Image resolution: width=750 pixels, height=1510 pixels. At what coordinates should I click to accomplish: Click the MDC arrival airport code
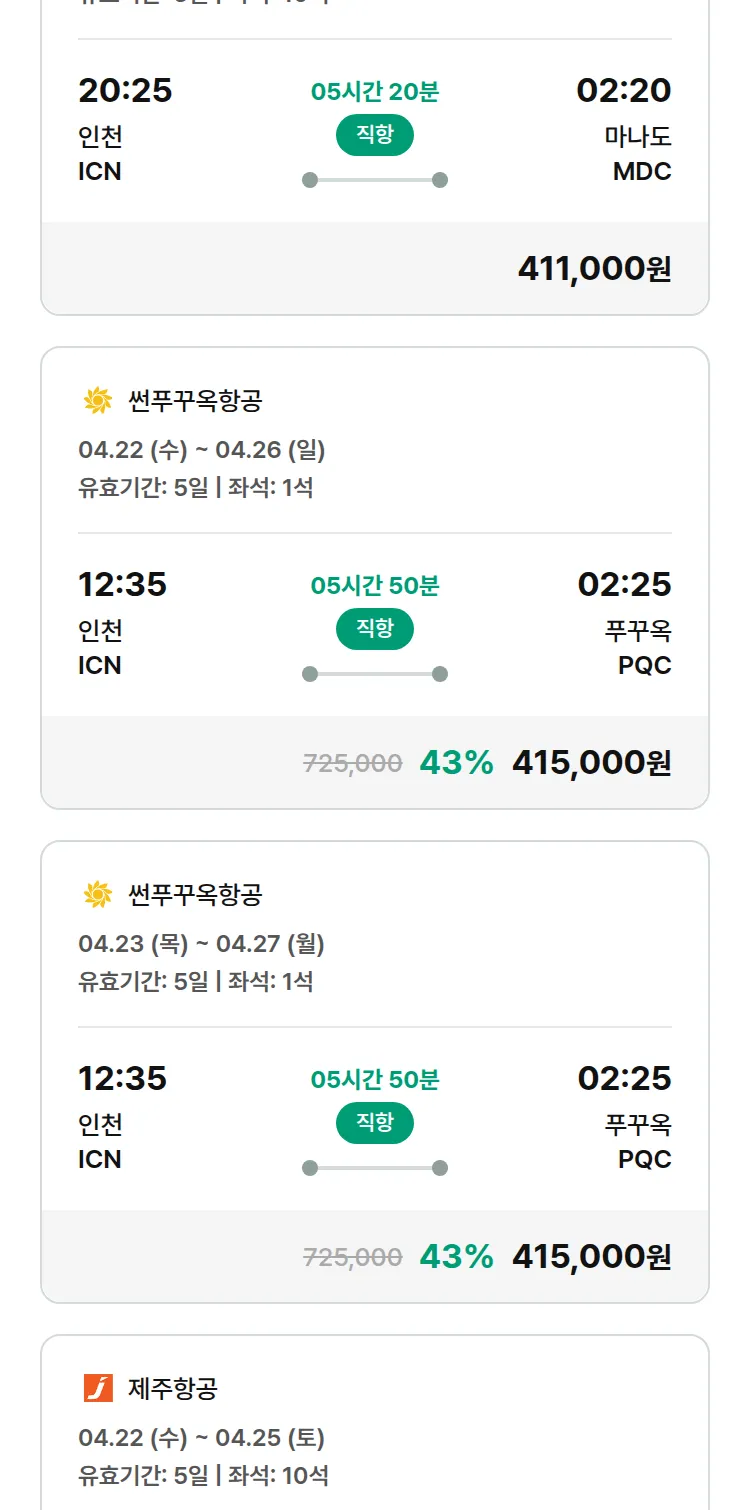pos(642,171)
